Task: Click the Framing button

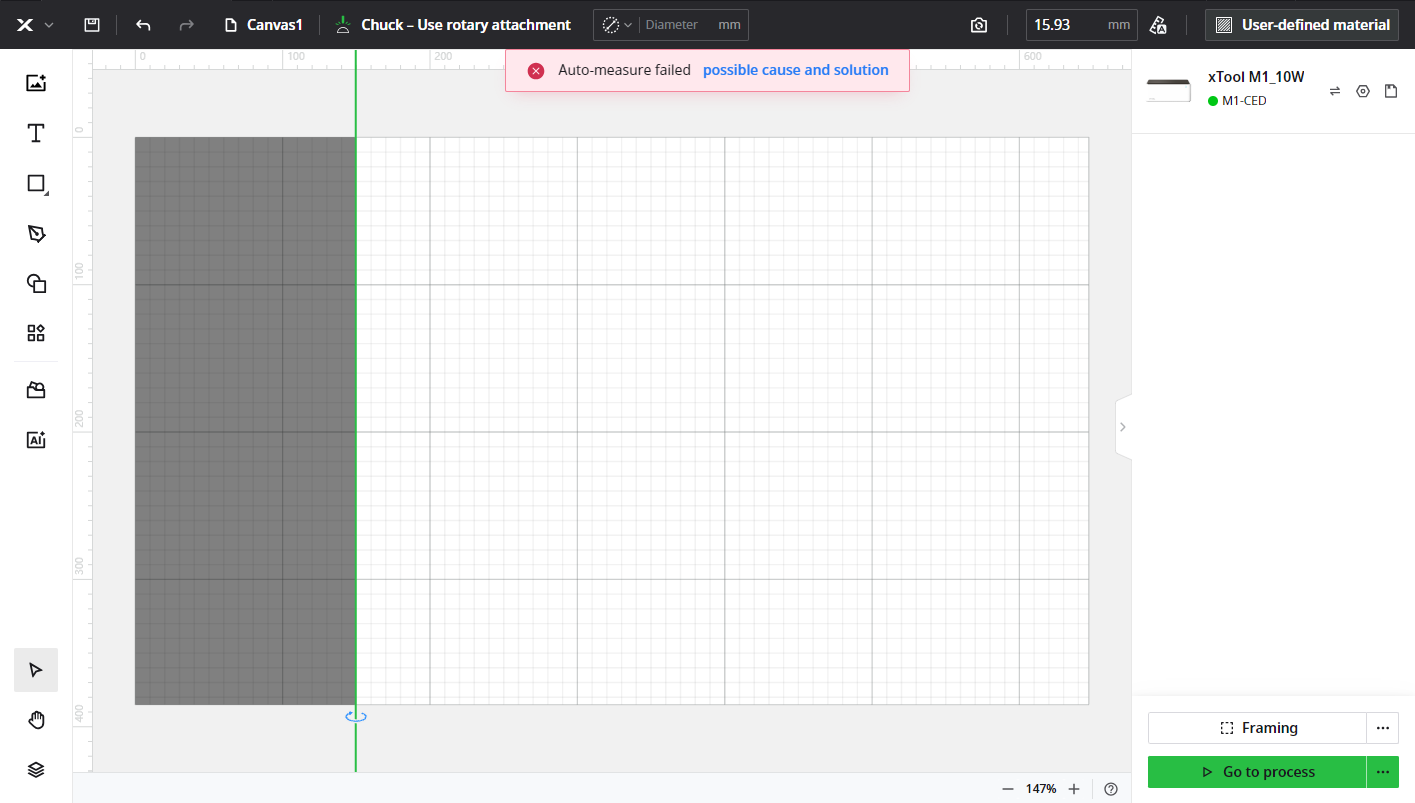Action: (1257, 728)
